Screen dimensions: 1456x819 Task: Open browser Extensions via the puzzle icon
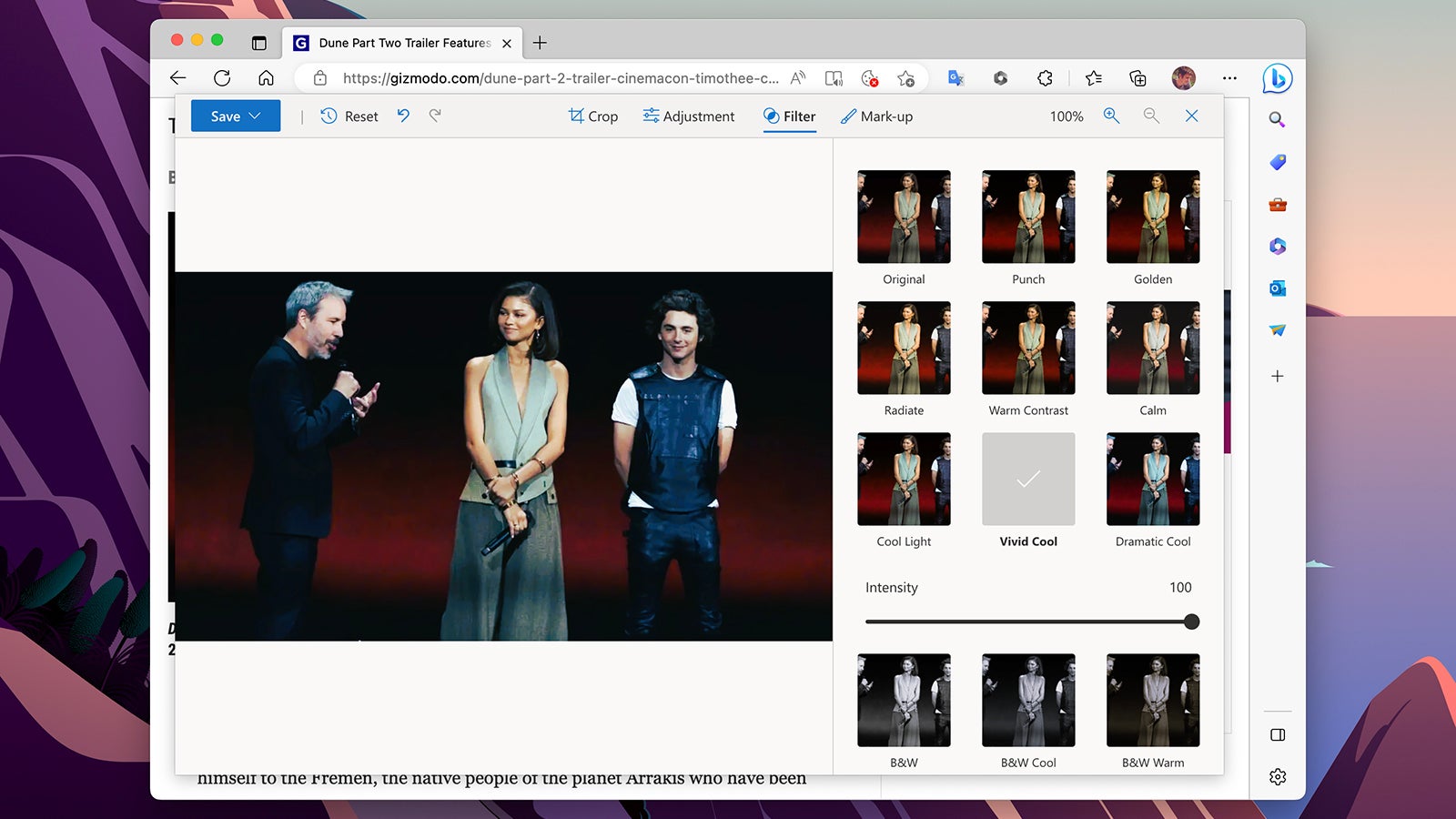(1045, 78)
